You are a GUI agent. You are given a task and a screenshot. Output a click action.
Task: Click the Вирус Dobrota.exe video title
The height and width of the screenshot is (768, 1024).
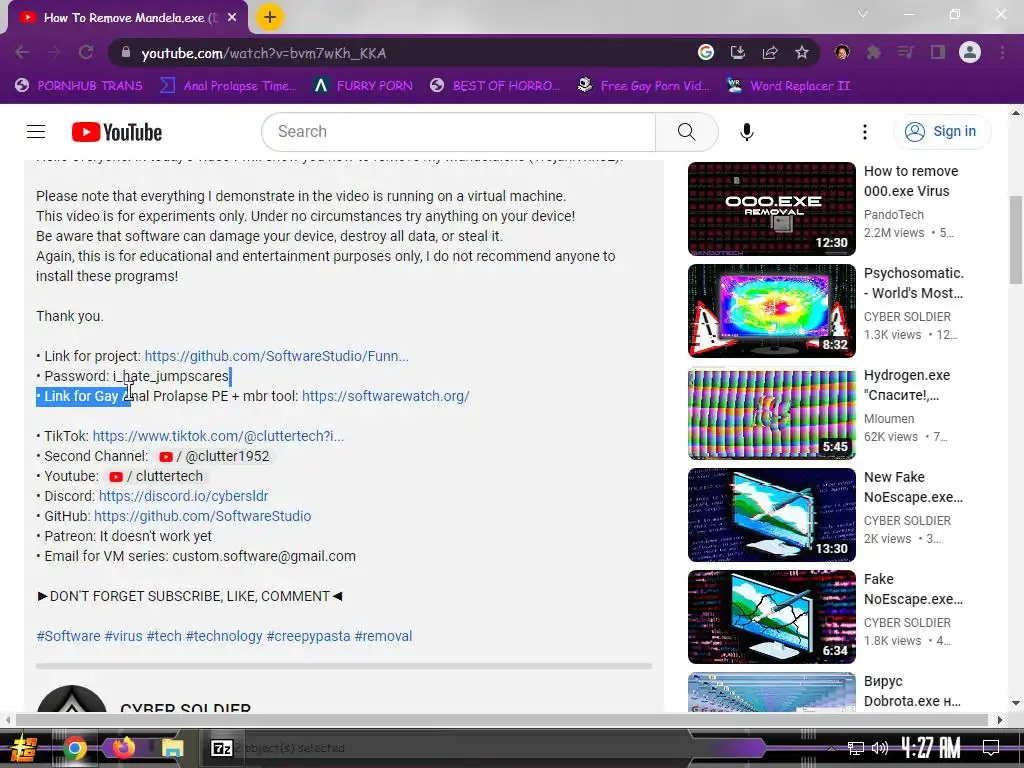tap(912, 691)
